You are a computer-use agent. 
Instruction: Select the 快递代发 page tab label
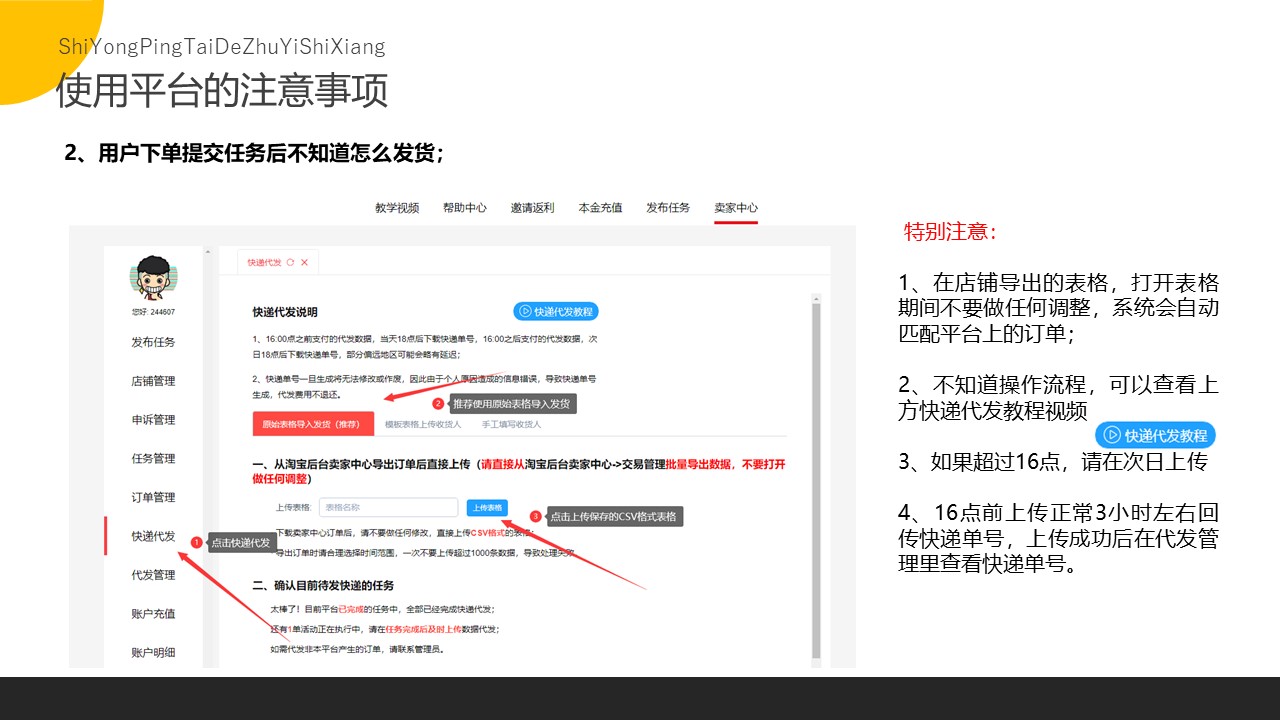click(x=264, y=262)
